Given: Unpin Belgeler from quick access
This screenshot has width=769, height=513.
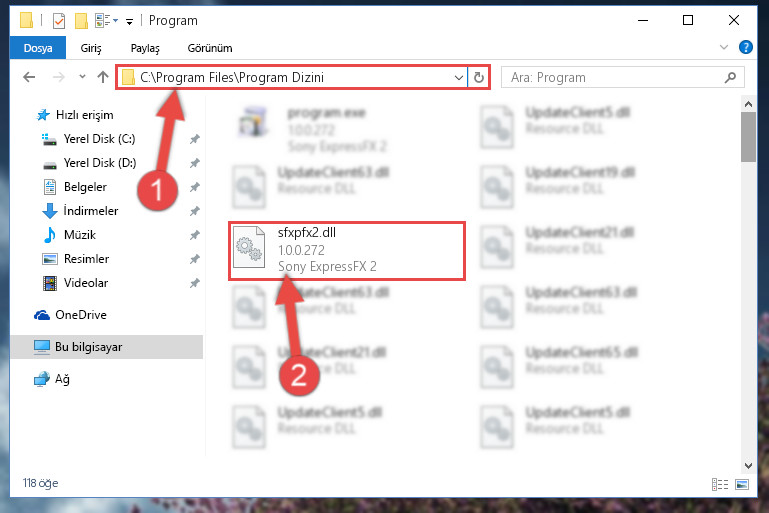Looking at the screenshot, I should click(195, 187).
